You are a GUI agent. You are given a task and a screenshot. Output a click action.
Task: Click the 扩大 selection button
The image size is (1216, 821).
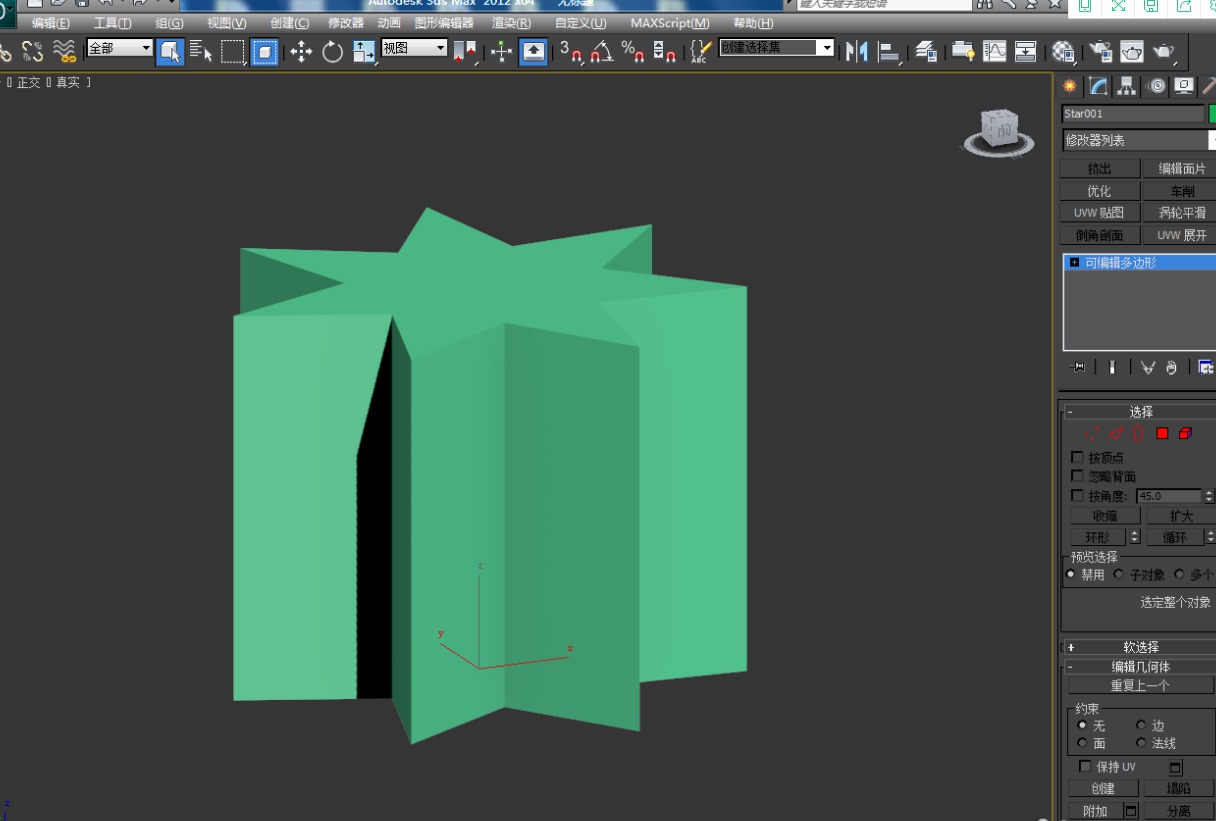click(x=1182, y=516)
